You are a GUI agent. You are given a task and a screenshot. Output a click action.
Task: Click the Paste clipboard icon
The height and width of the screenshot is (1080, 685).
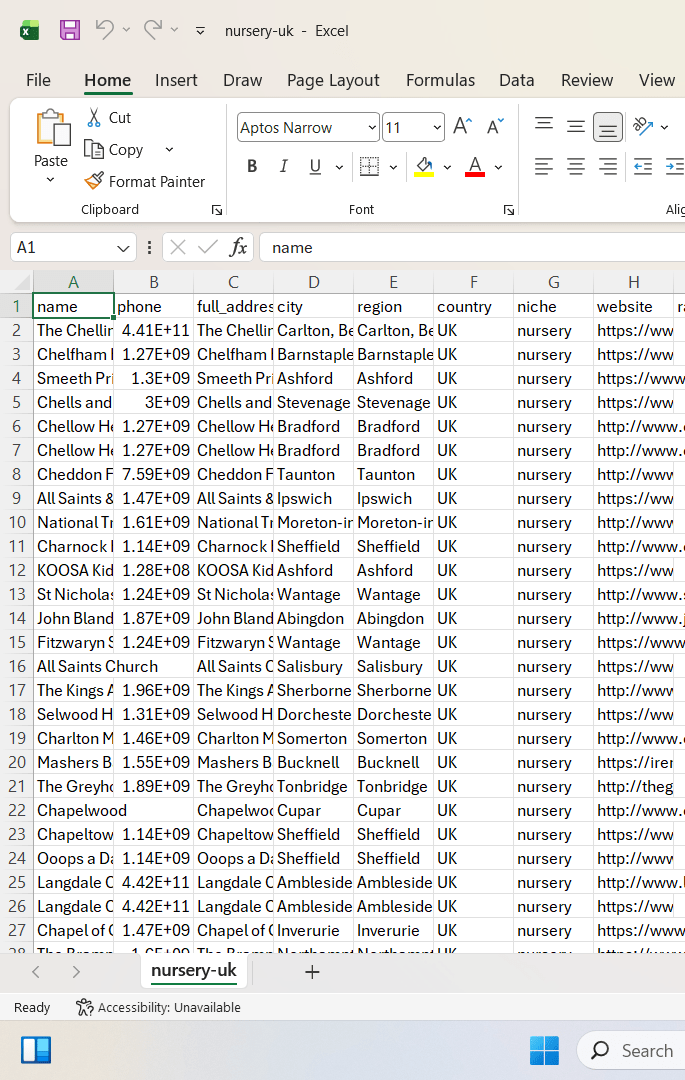[x=52, y=128]
